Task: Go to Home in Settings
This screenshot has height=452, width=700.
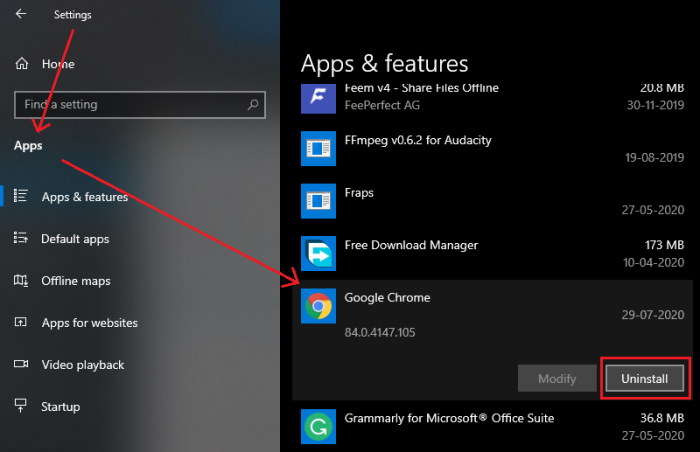Action: point(58,64)
